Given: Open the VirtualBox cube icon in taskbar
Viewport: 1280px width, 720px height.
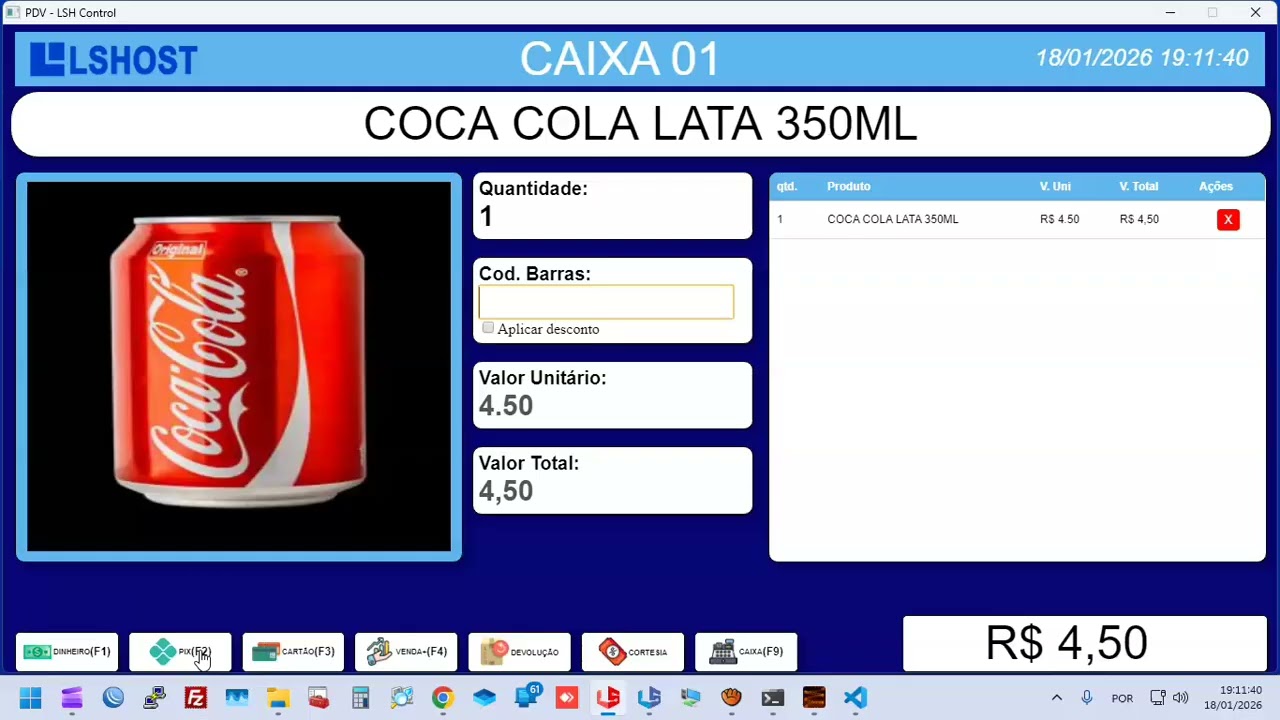Looking at the screenshot, I should (484, 698).
